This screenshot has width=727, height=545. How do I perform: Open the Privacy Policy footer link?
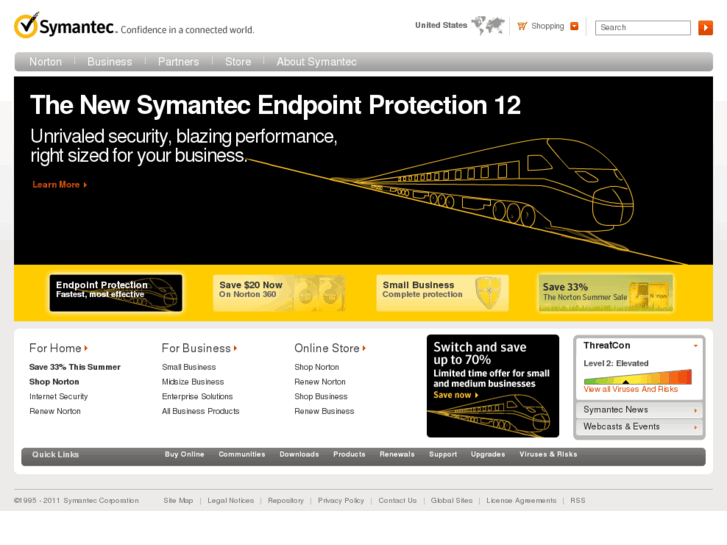pos(341,500)
